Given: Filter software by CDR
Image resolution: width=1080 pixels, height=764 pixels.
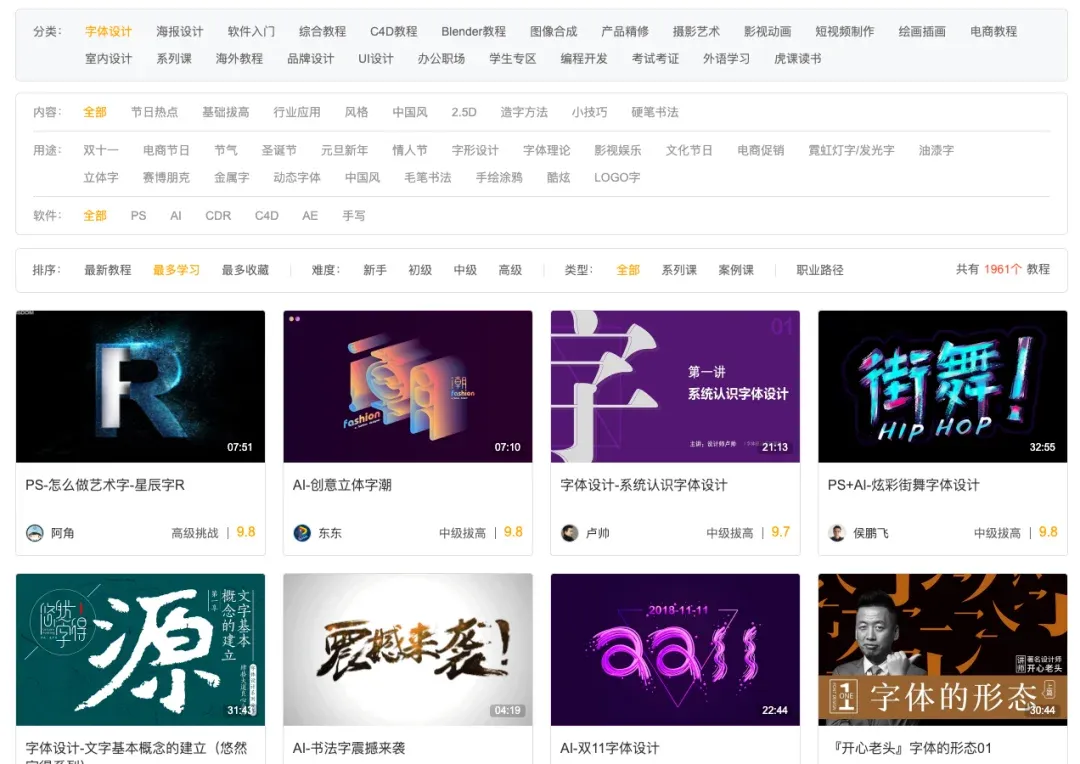Looking at the screenshot, I should 218,216.
